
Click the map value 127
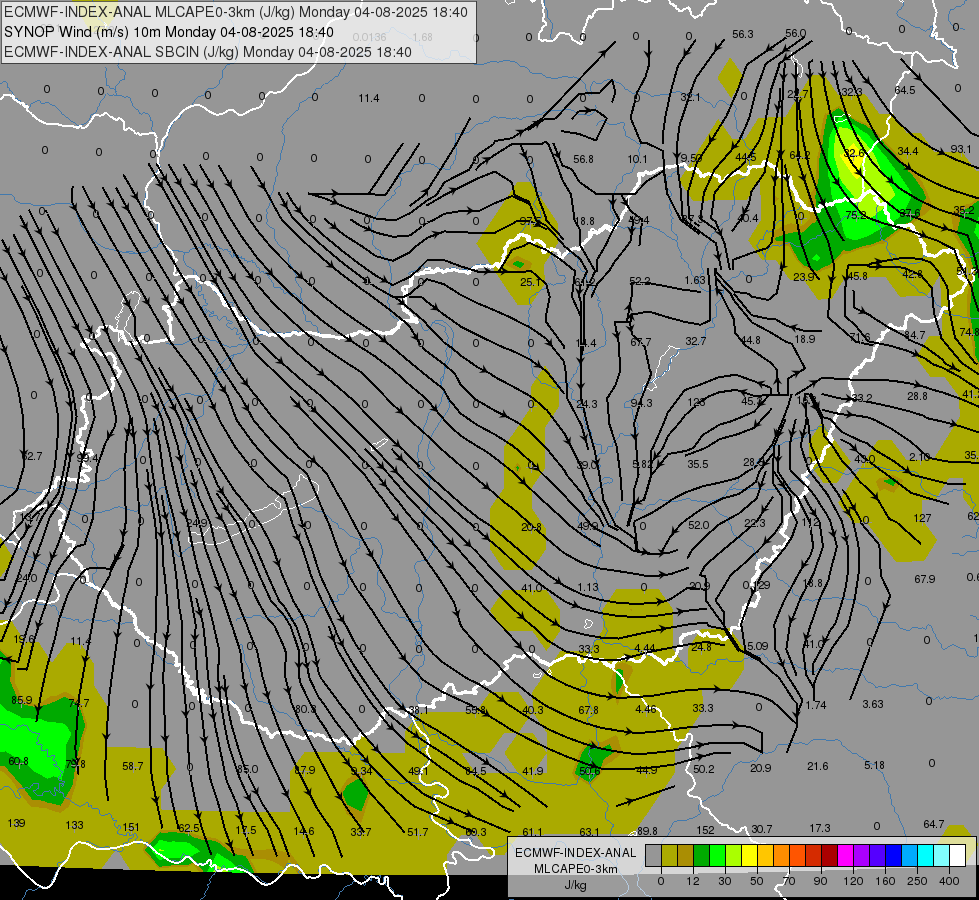[x=922, y=518]
